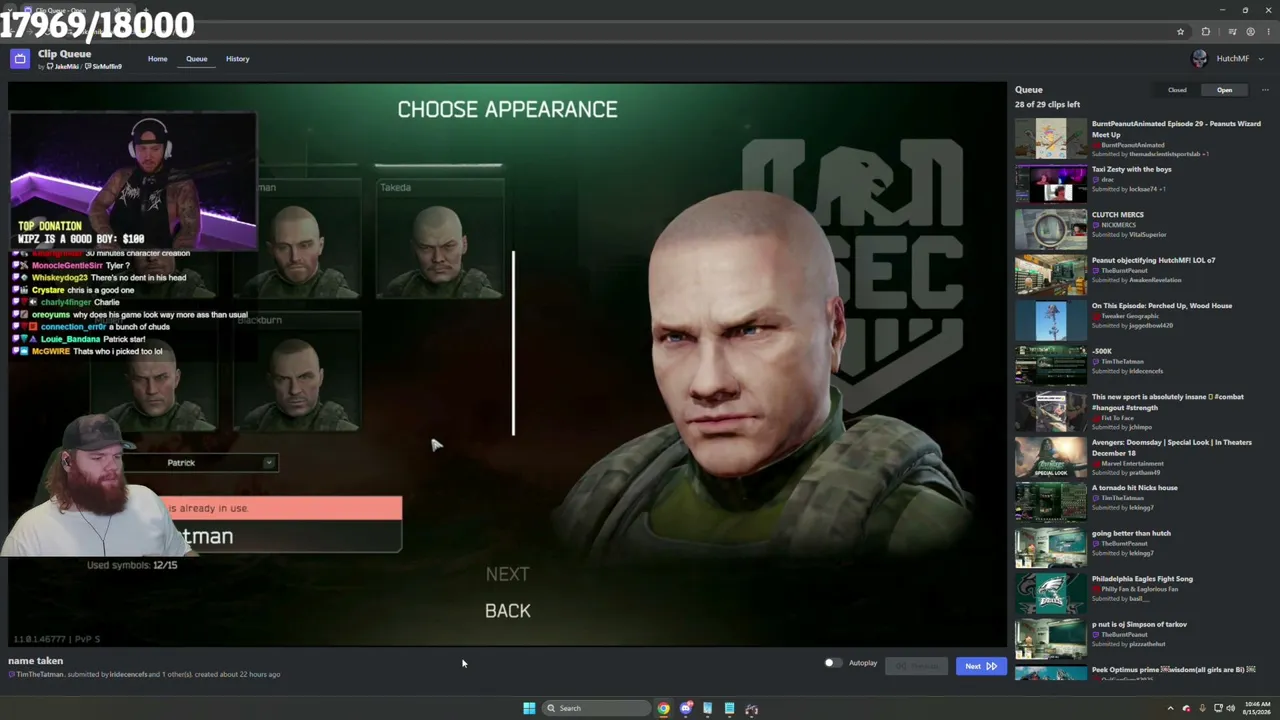1280x720 pixels.
Task: Click the '-500K' clip title
Action: click(1102, 351)
